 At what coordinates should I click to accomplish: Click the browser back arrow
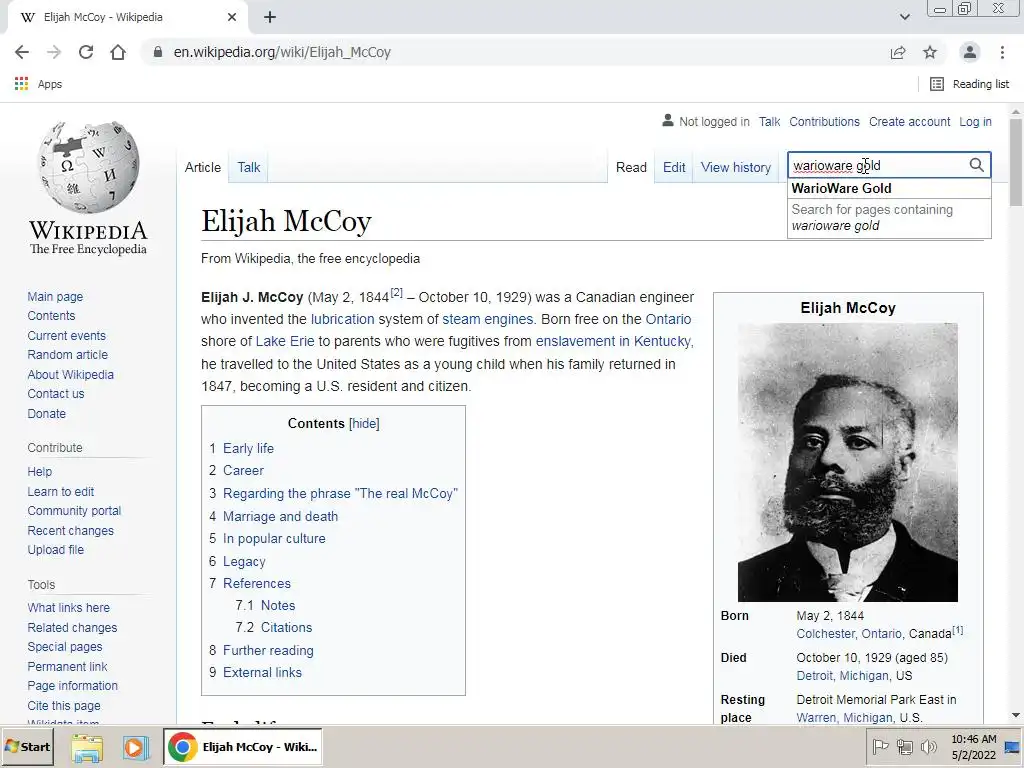pyautogui.click(x=22, y=52)
